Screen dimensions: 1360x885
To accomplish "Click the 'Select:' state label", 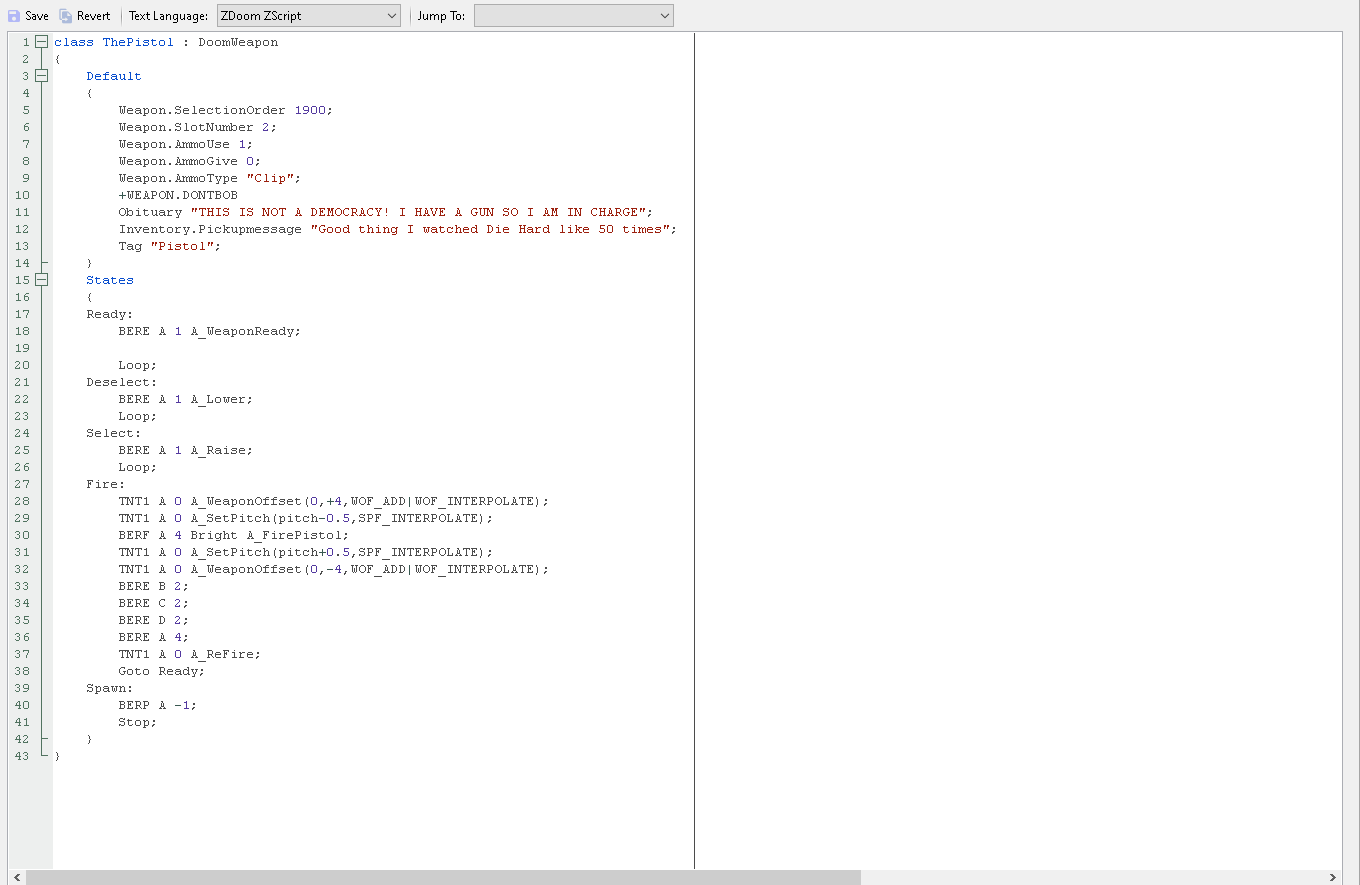I will point(114,433).
